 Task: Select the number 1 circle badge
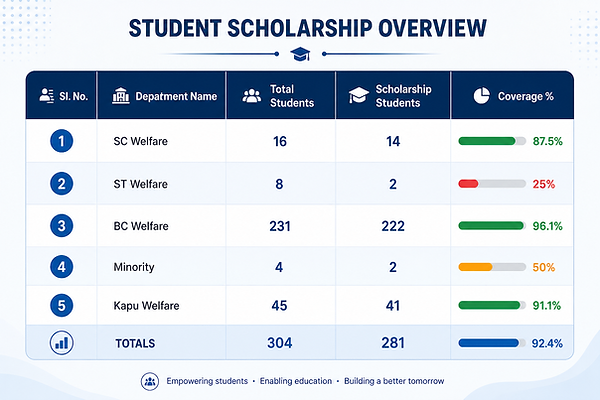click(62, 141)
